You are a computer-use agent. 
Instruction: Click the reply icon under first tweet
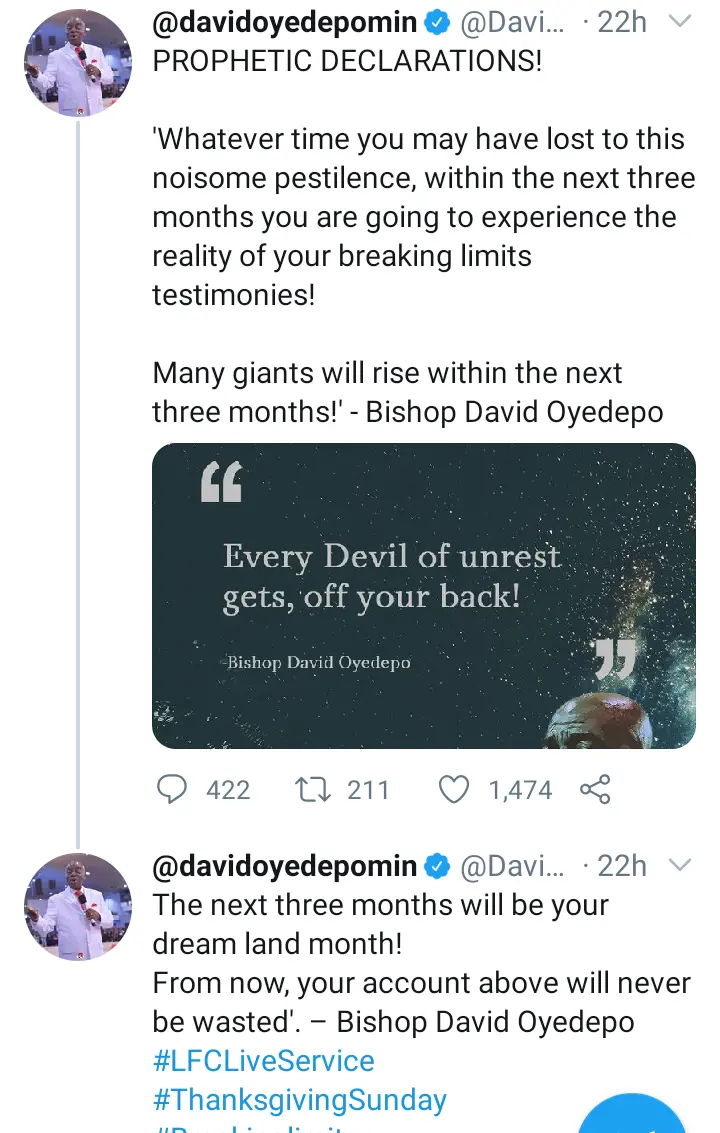click(x=173, y=790)
